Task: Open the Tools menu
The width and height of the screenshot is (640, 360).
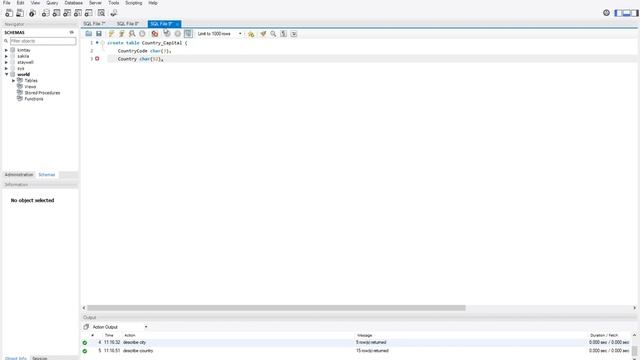Action: (x=114, y=3)
